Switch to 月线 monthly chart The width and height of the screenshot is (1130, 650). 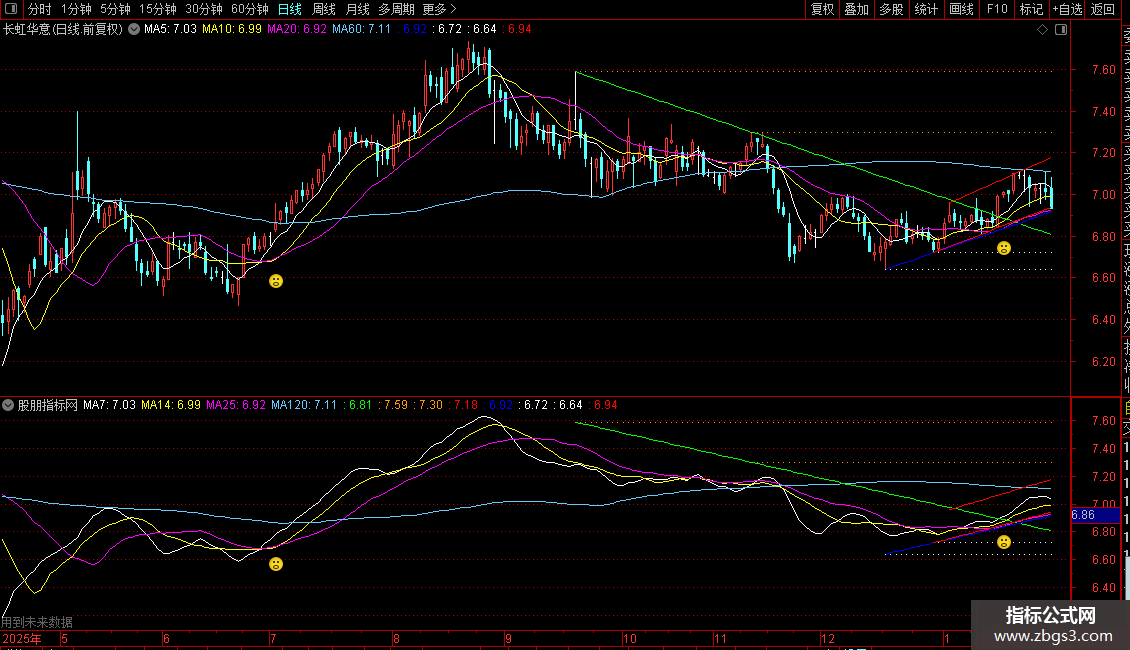[x=357, y=9]
